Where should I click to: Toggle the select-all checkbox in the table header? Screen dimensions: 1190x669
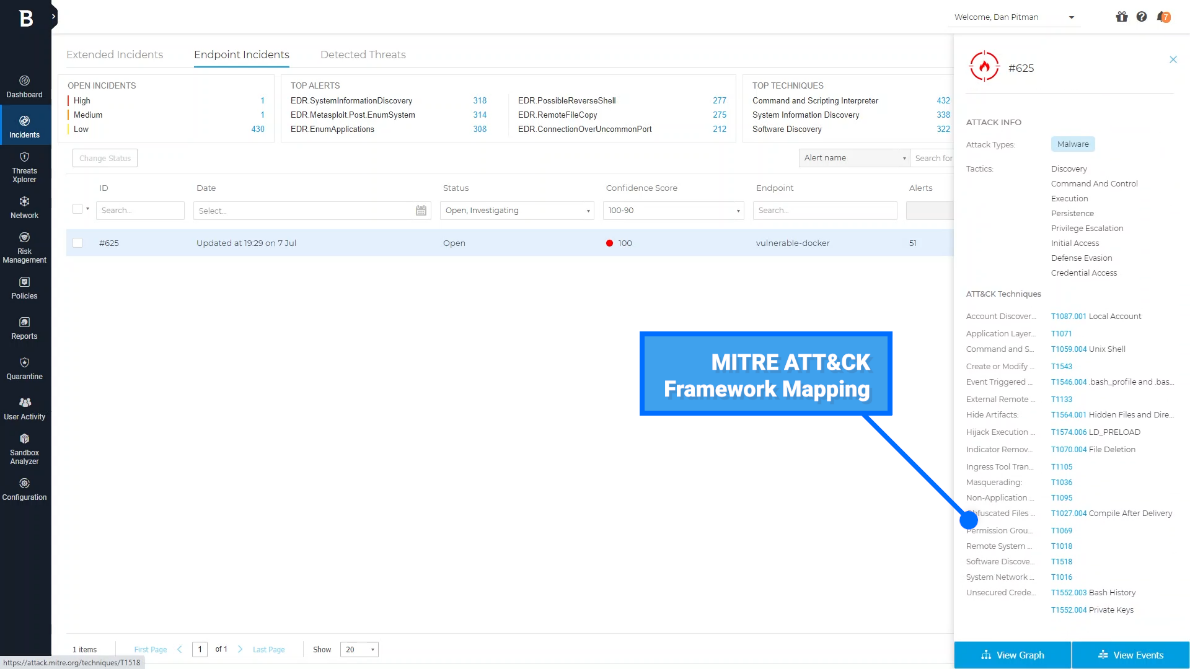coord(77,209)
